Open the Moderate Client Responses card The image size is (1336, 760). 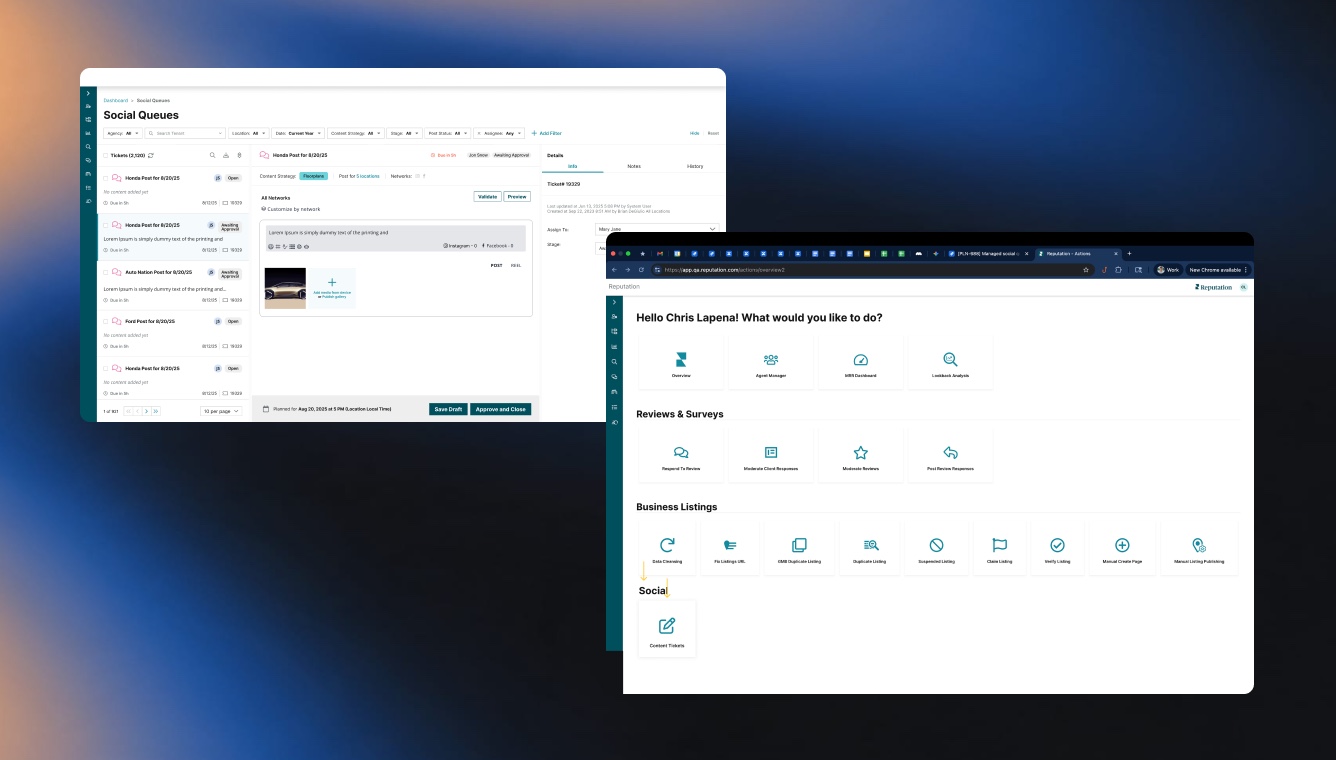click(771, 456)
